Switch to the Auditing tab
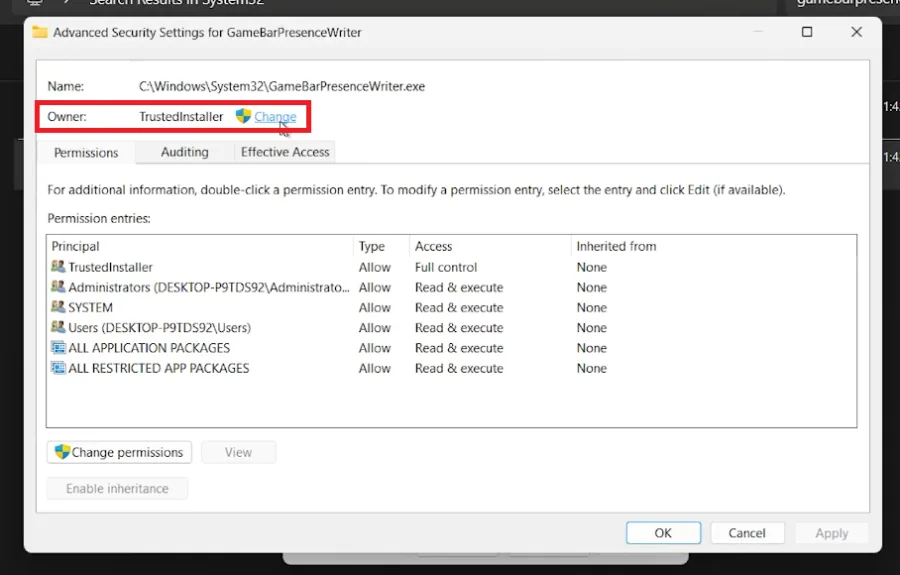The height and width of the screenshot is (575, 900). [x=185, y=152]
